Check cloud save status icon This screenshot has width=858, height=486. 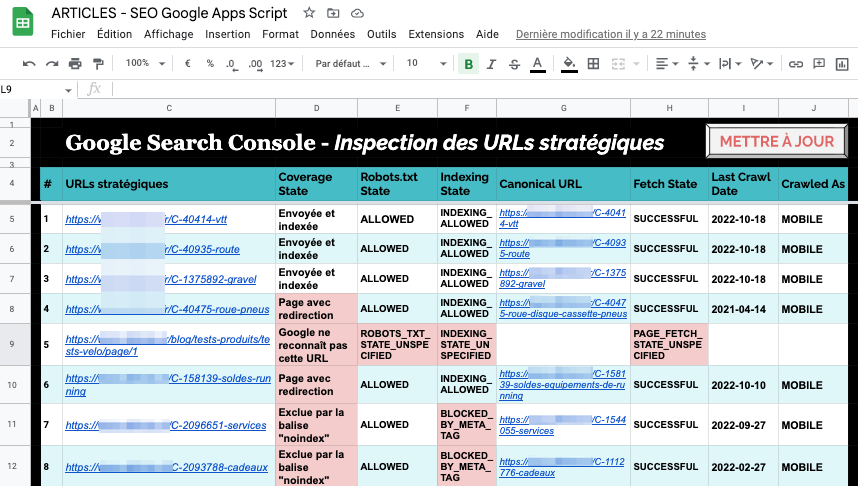click(x=357, y=13)
